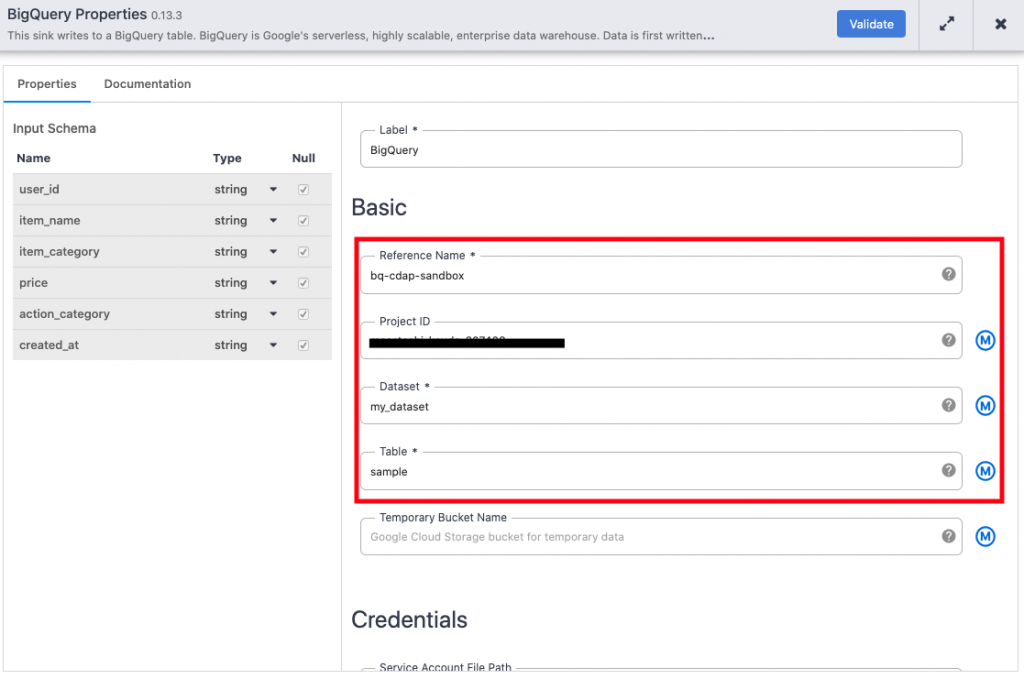The image size is (1024, 679).
Task: Toggle nullable checkbox for created_at
Action: click(303, 345)
